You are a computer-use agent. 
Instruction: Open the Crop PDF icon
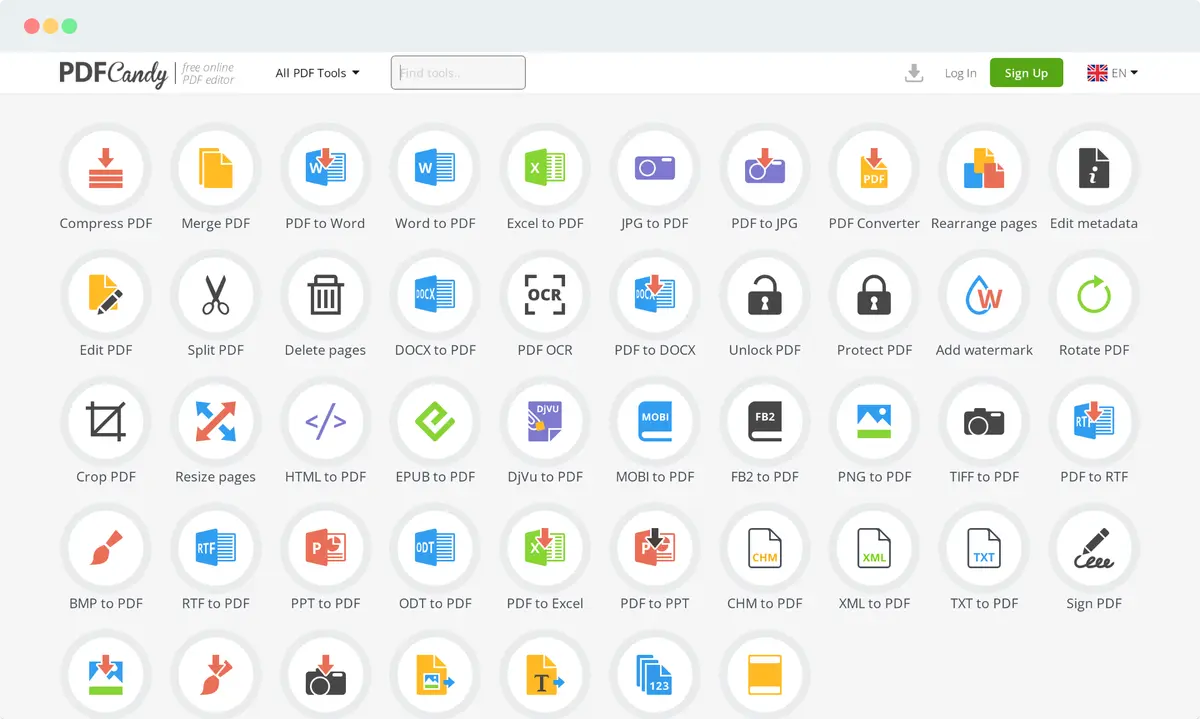(x=106, y=421)
